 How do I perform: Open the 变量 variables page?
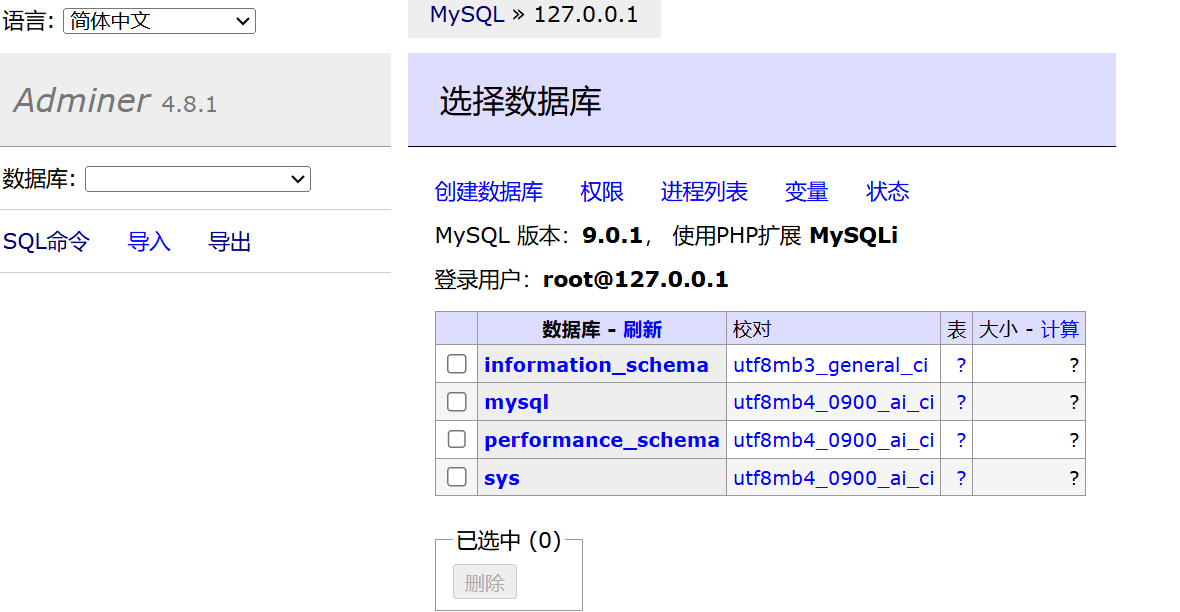[x=807, y=192]
